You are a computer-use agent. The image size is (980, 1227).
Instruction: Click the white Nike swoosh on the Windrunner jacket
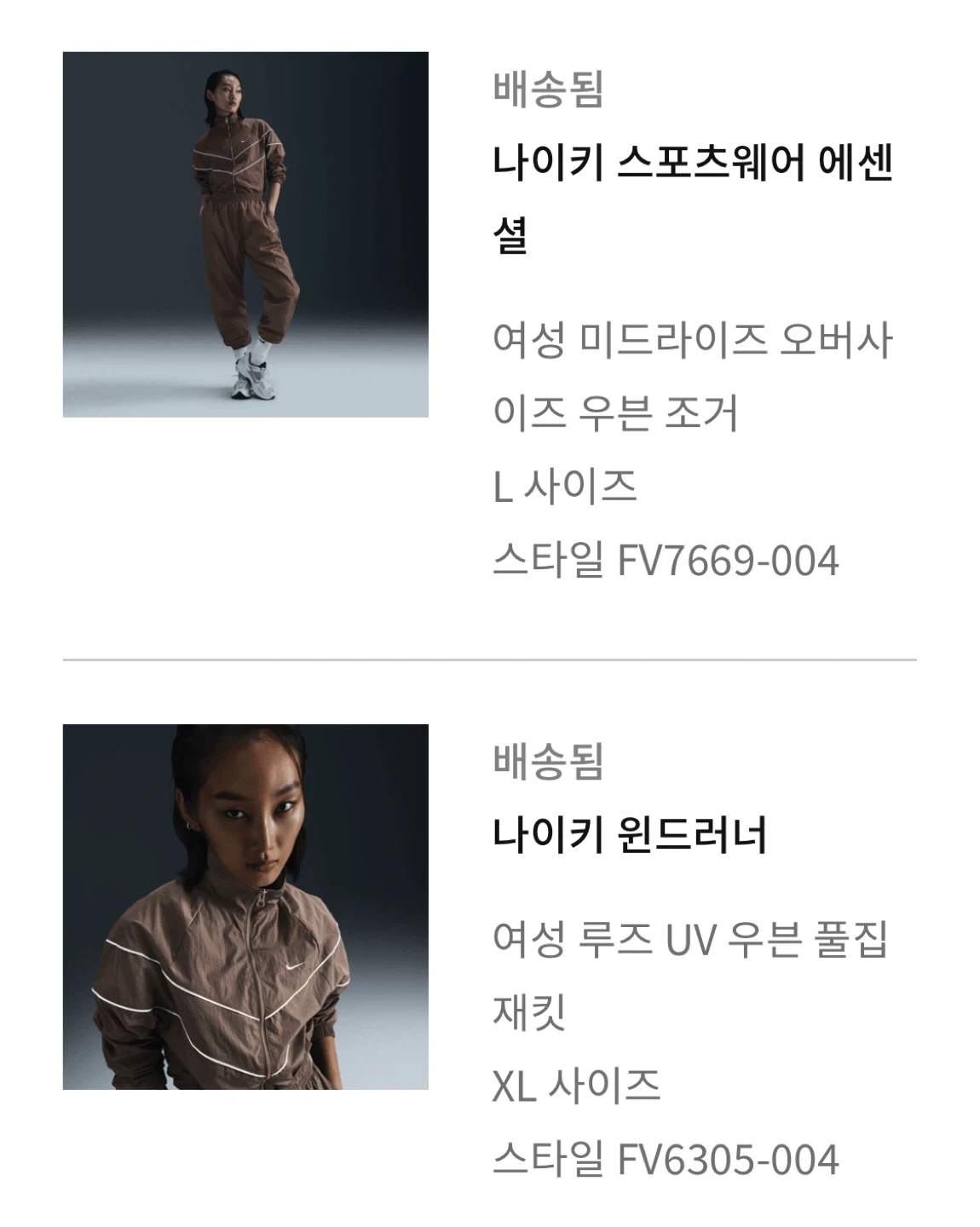[294, 966]
